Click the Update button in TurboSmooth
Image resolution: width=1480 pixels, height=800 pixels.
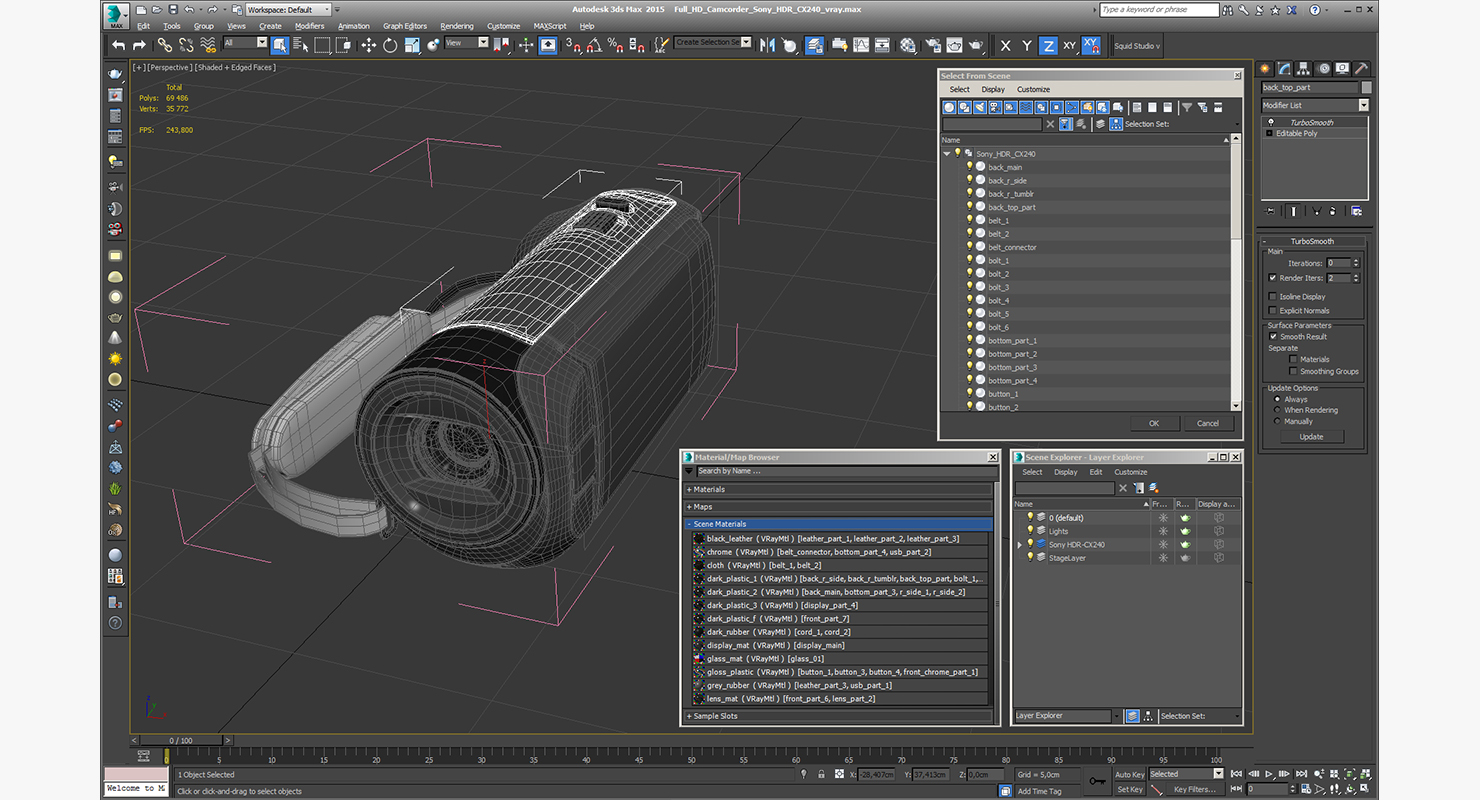[x=1311, y=437]
